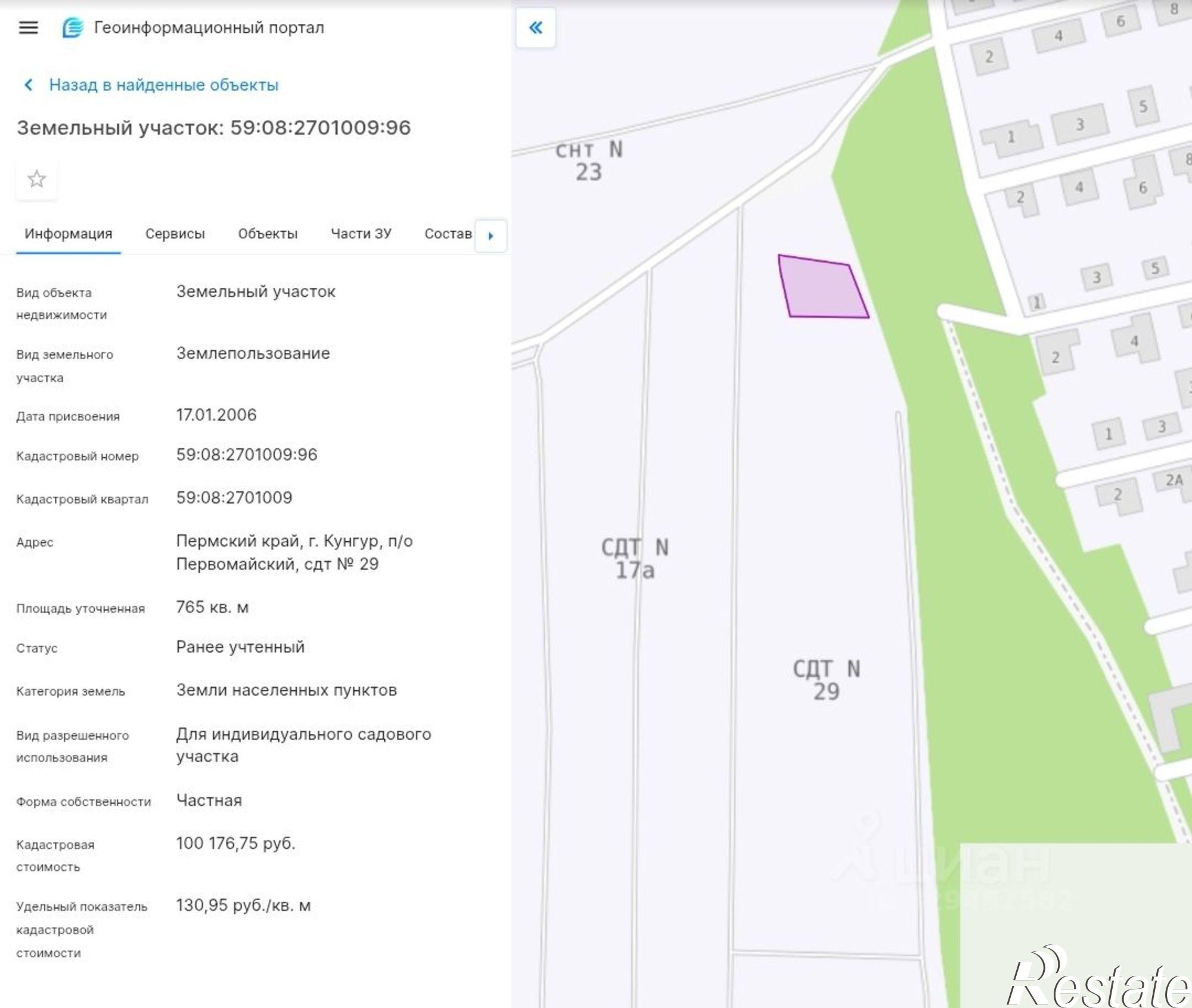Click Для индивидуального садового участка value
This screenshot has height=1008, width=1192.
[303, 745]
